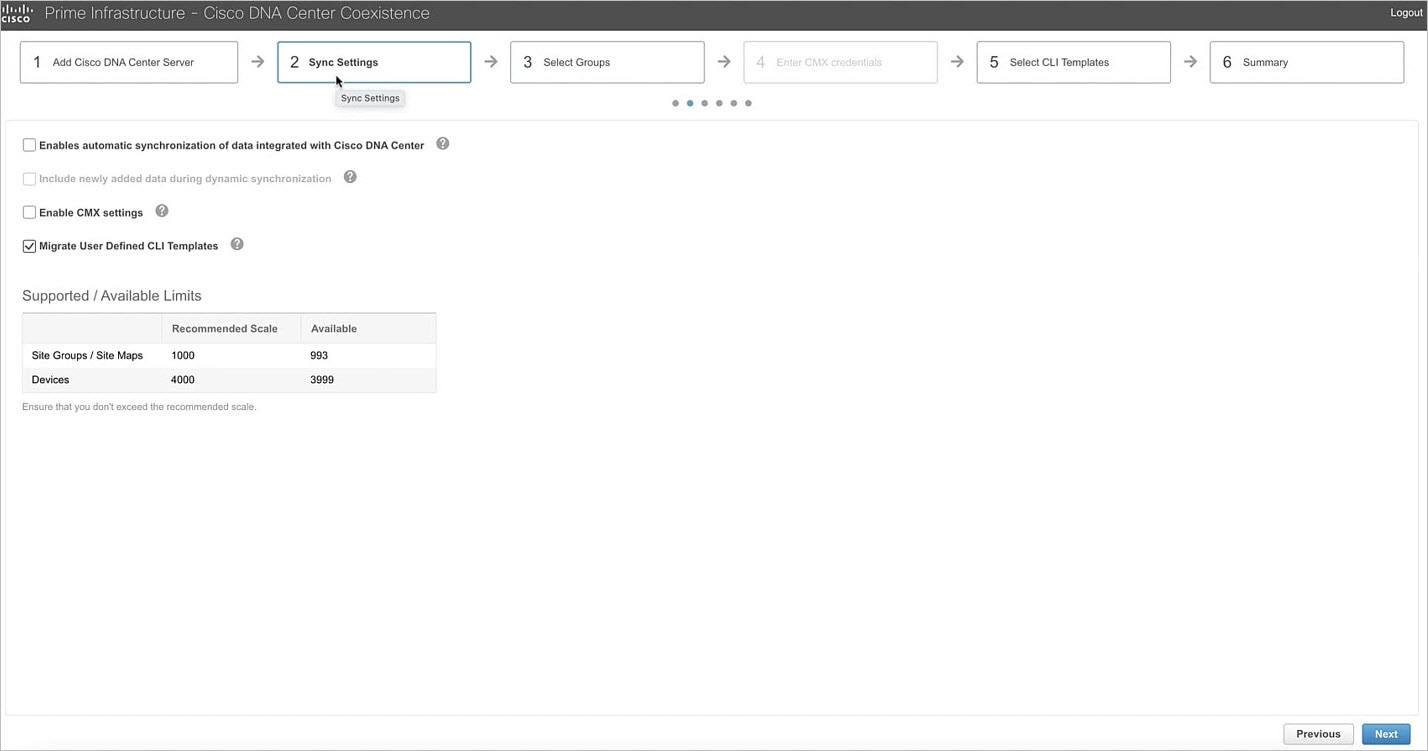The height and width of the screenshot is (751, 1428).
Task: Check Include newly added data checkbox
Action: coord(29,179)
